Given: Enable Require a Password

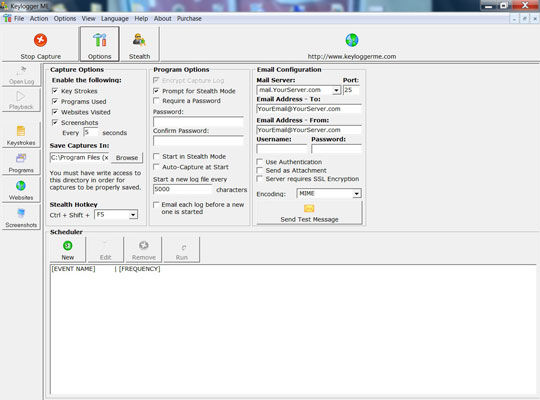Looking at the screenshot, I should click(x=156, y=101).
